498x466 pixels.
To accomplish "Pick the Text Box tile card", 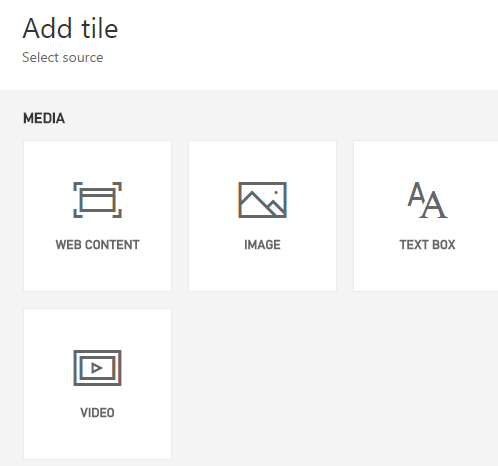I will click(426, 216).
